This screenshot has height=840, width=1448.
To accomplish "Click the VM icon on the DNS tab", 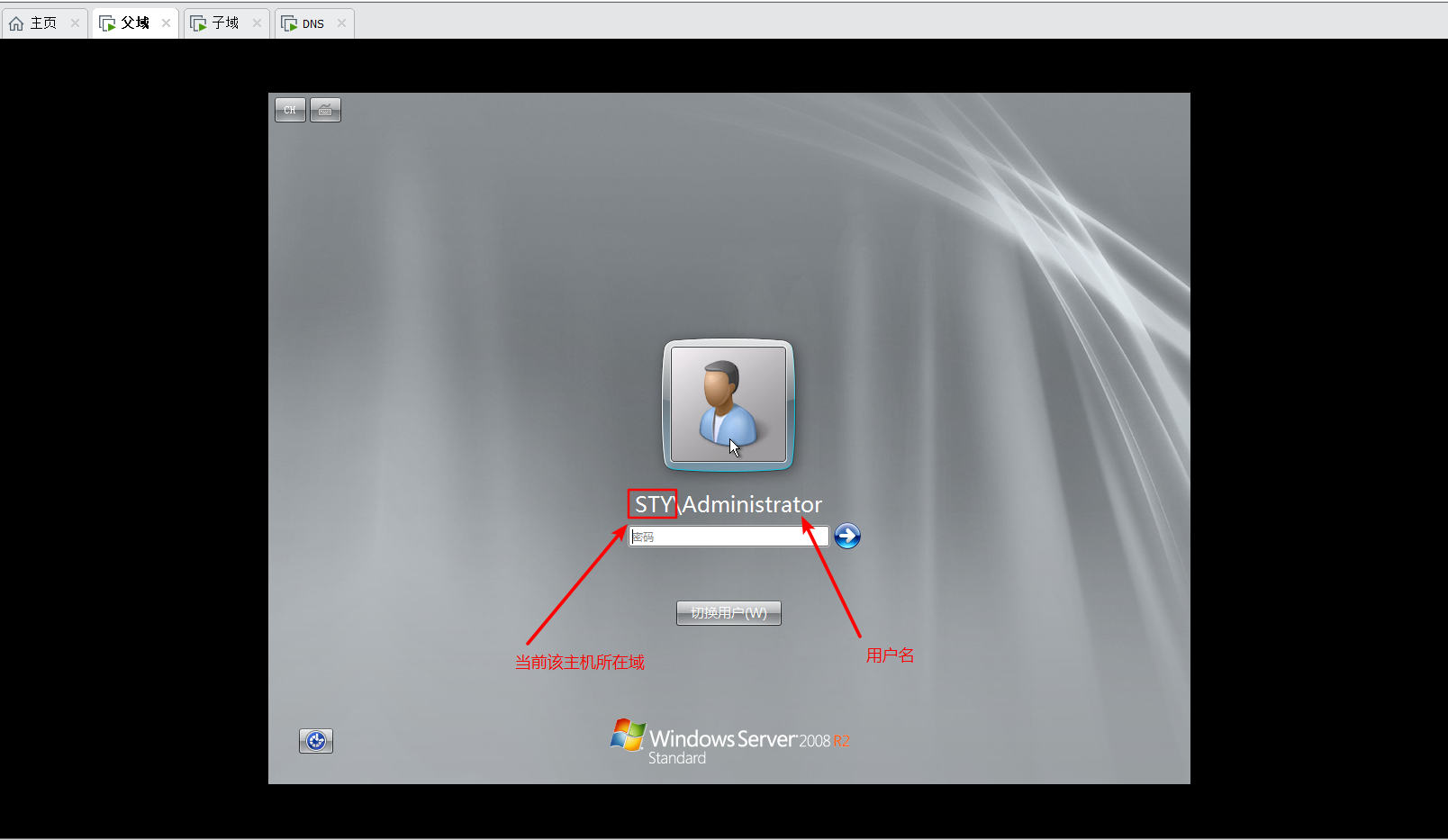I will click(289, 23).
